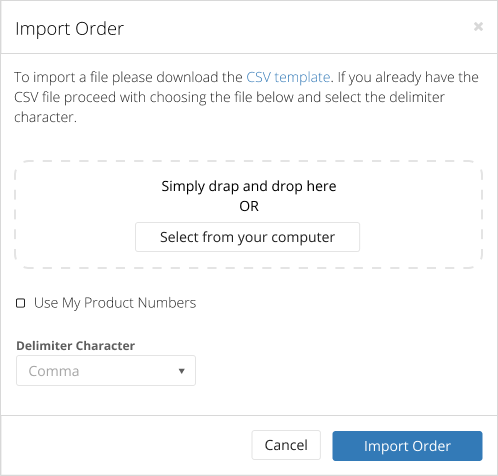Screen dimensions: 498x476
Task: Enable Use My Product Numbers checkbox
Action: 21,303
